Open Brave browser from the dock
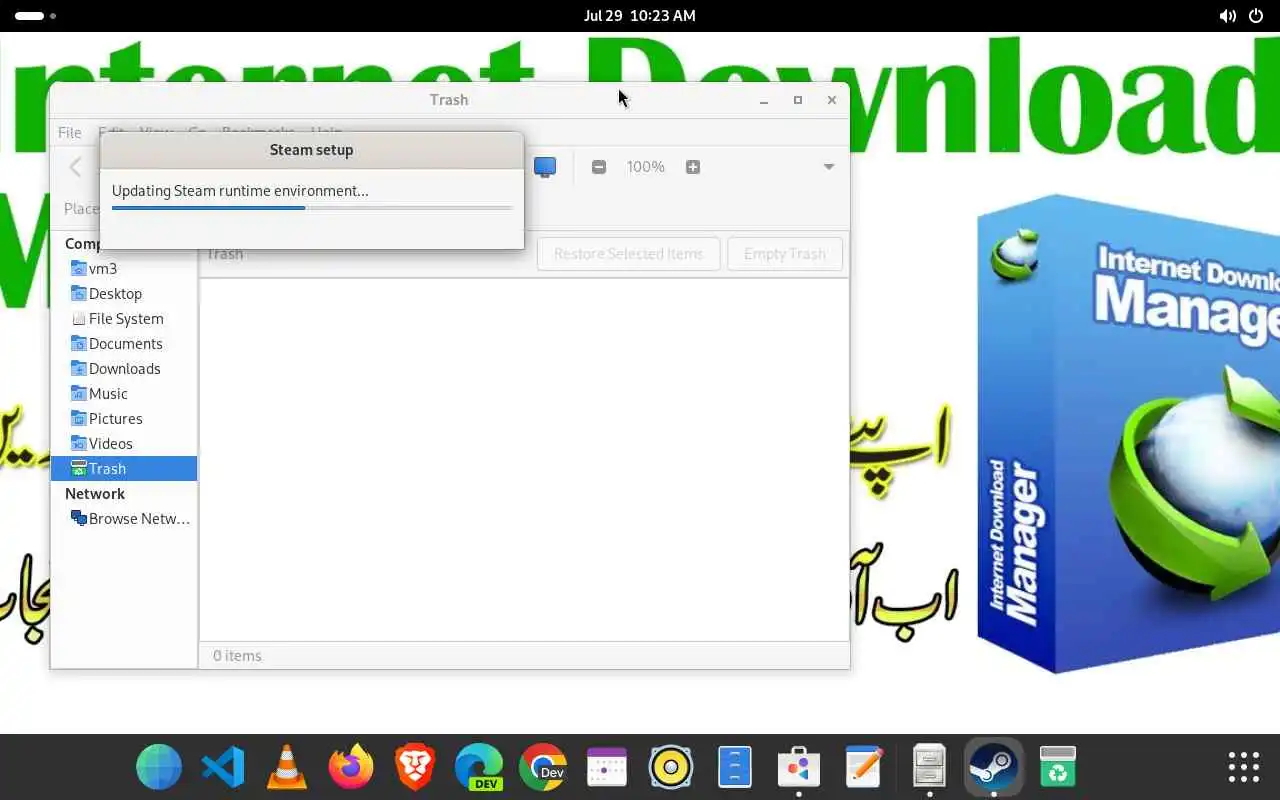This screenshot has width=1280, height=800. pyautogui.click(x=415, y=768)
